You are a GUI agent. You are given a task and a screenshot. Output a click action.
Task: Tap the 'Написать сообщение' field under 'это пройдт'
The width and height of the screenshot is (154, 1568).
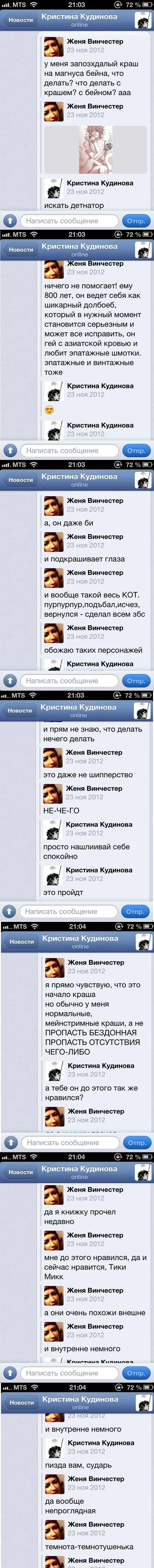[x=68, y=911]
